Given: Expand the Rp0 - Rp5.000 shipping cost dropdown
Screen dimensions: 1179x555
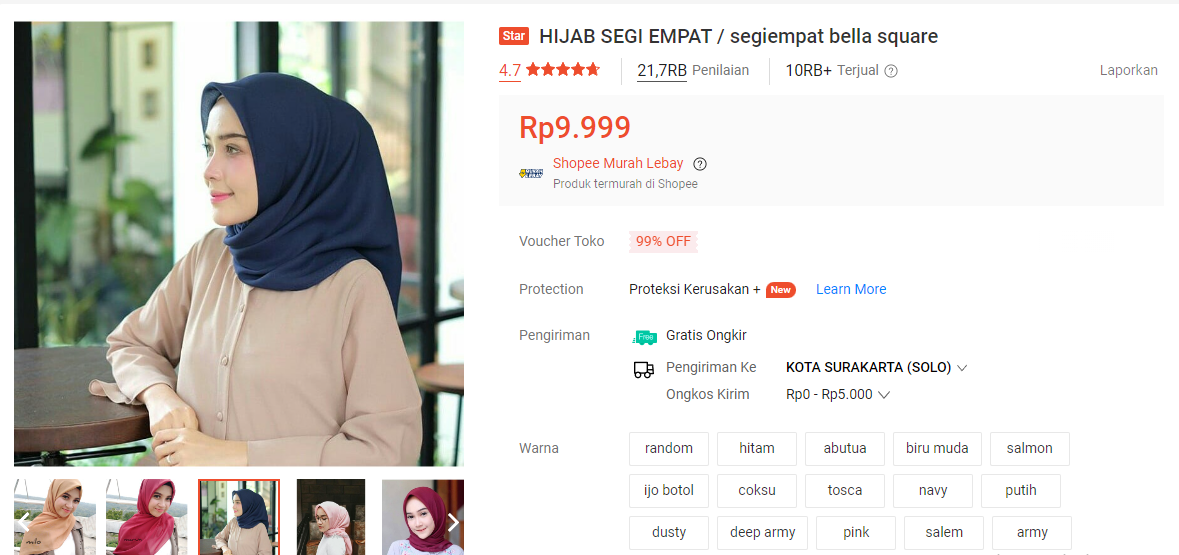Looking at the screenshot, I should pos(838,394).
